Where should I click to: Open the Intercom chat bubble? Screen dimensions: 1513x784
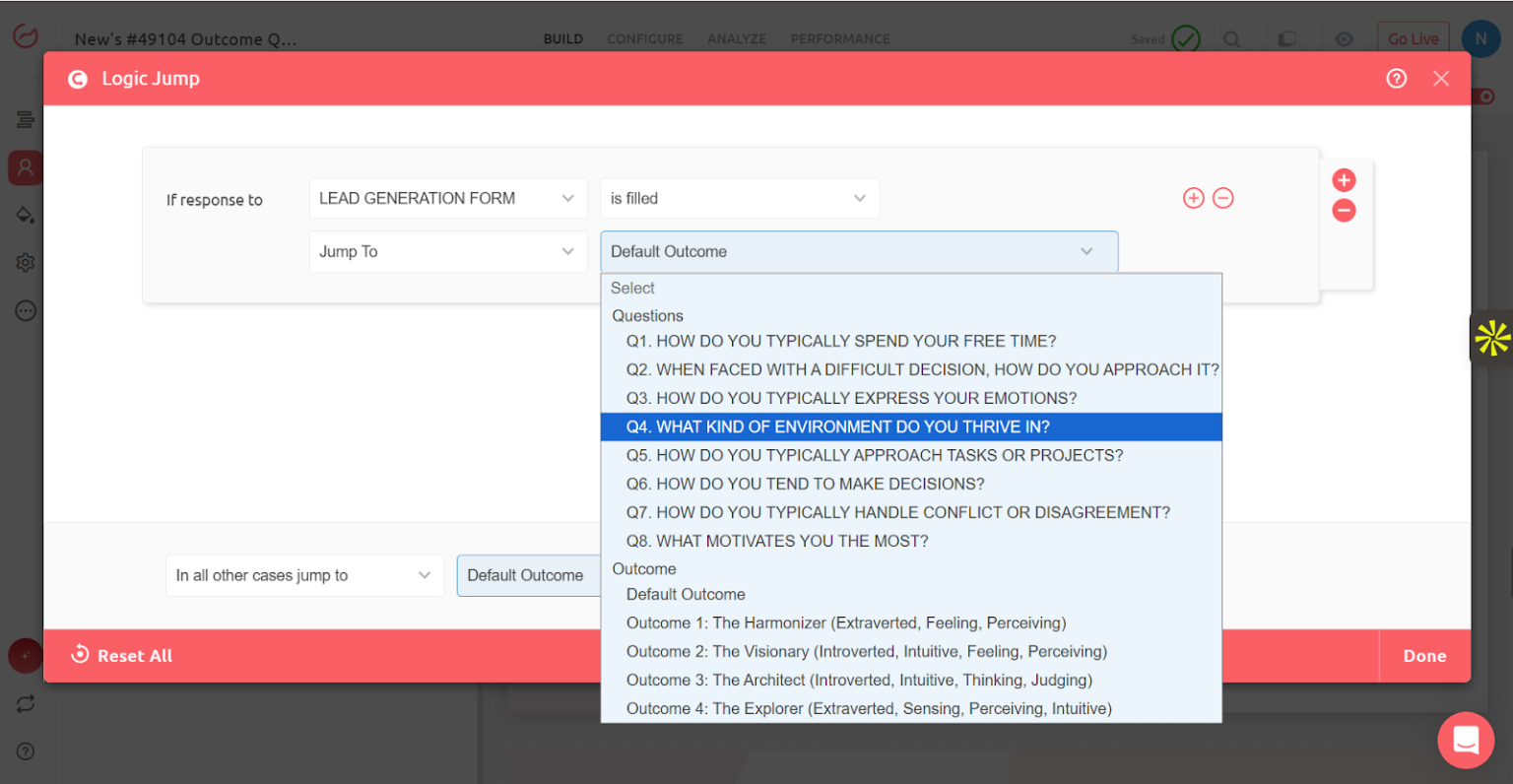click(x=1465, y=740)
